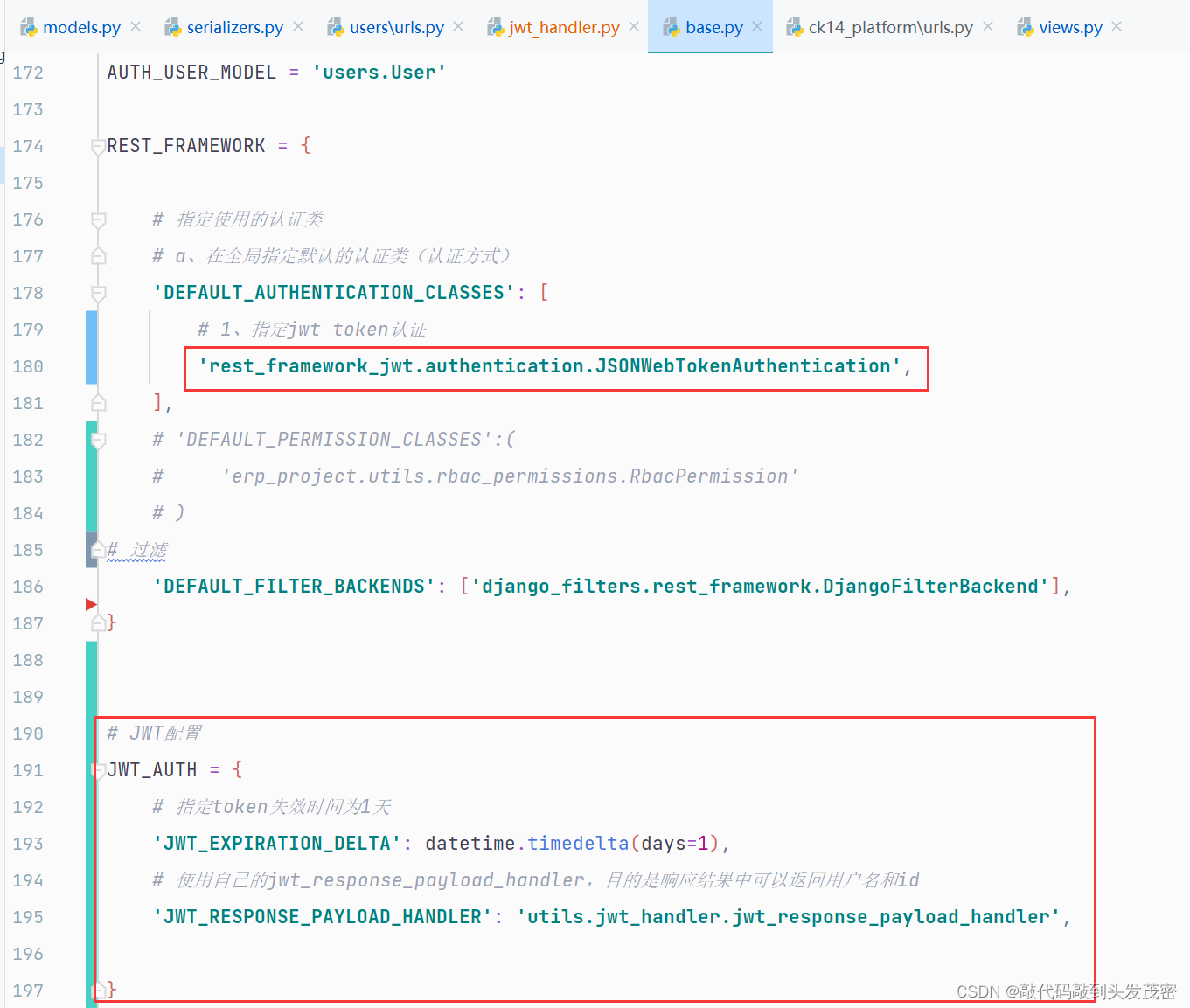
Task: Click the RbacPermission commented line 183
Action: coord(475,476)
